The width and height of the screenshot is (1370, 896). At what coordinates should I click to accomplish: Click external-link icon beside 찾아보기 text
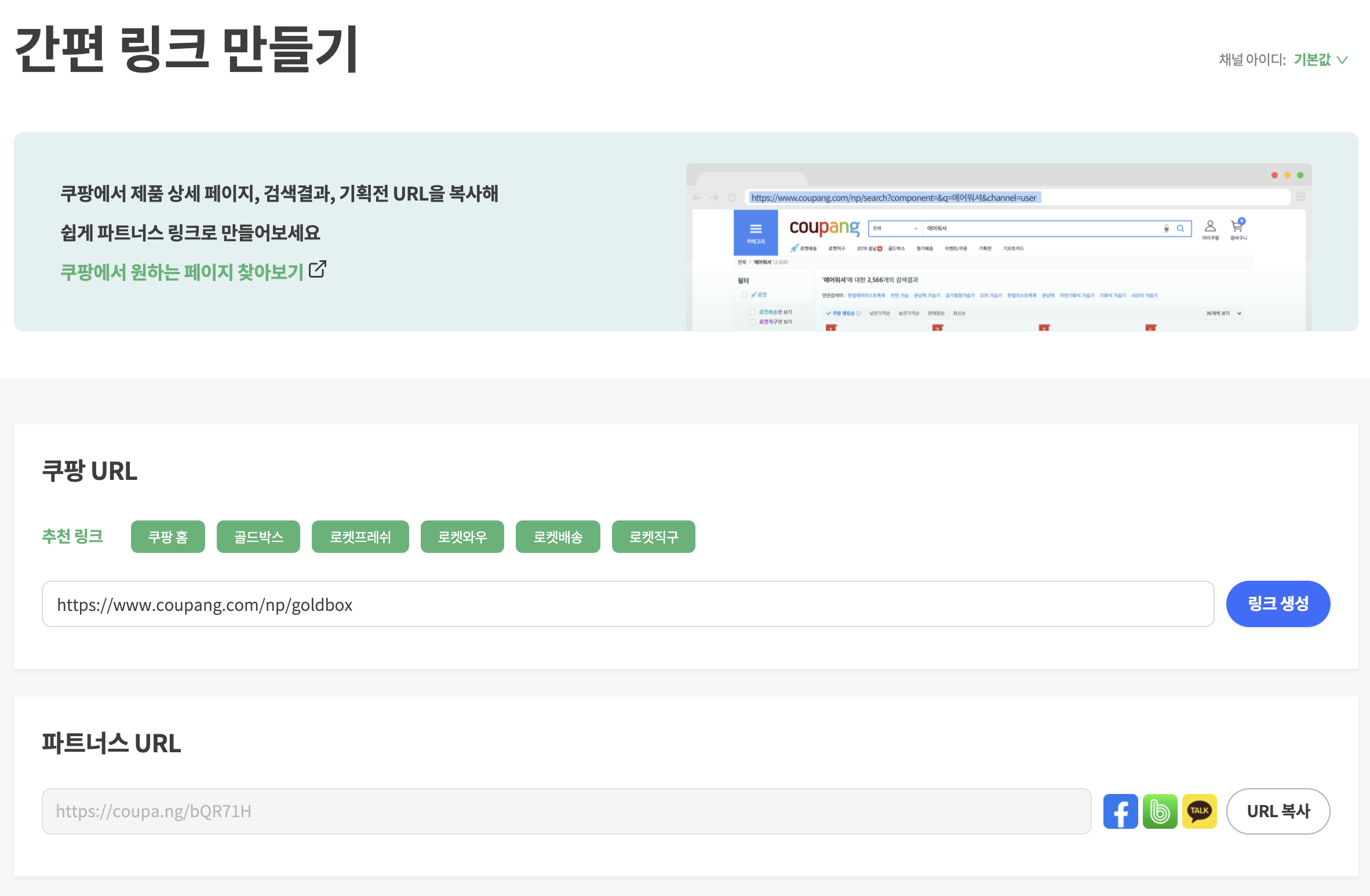[318, 269]
